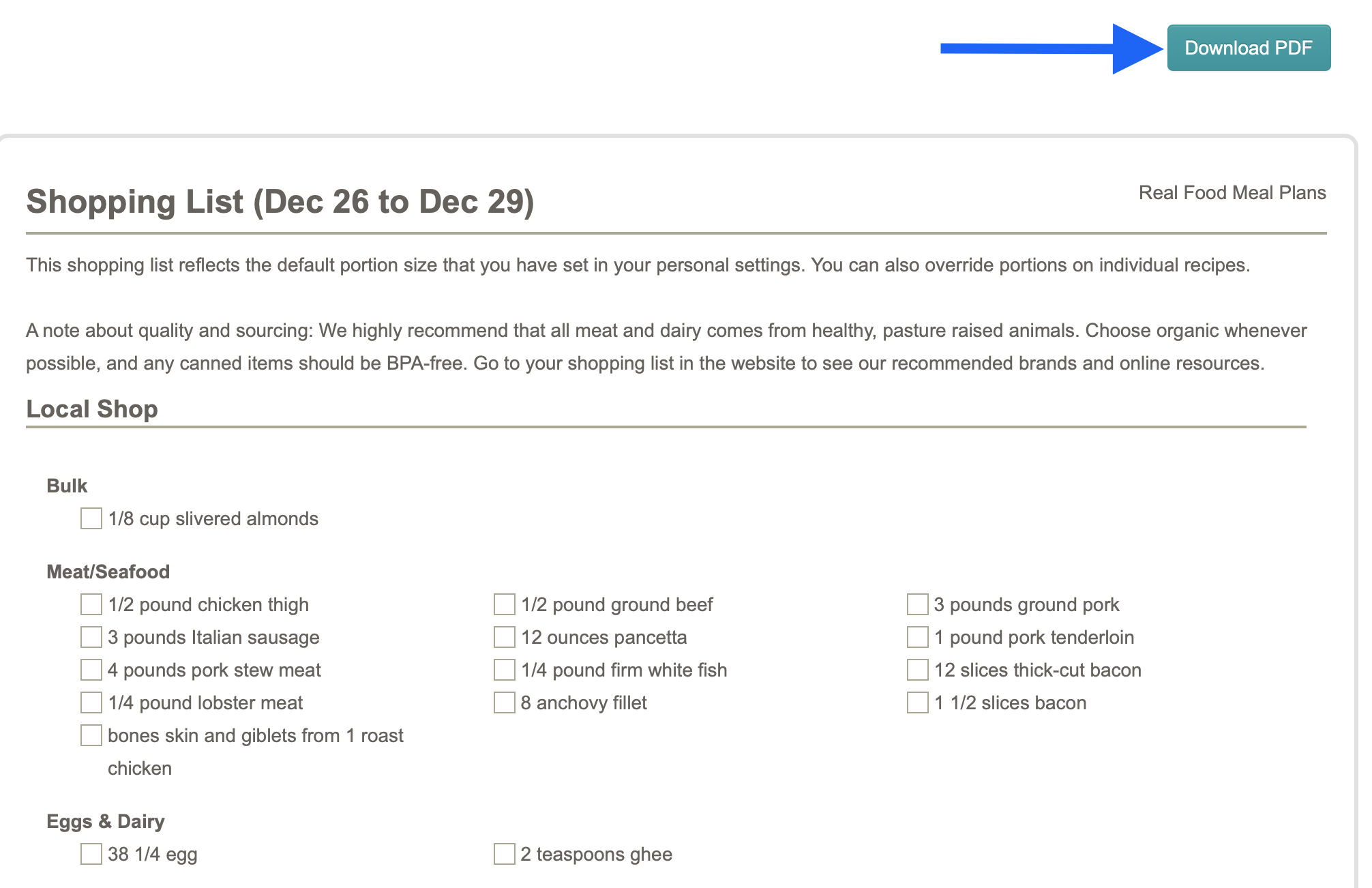This screenshot has height=888, width=1372.
Task: Check the 3 pounds ground pork box
Action: 918,604
